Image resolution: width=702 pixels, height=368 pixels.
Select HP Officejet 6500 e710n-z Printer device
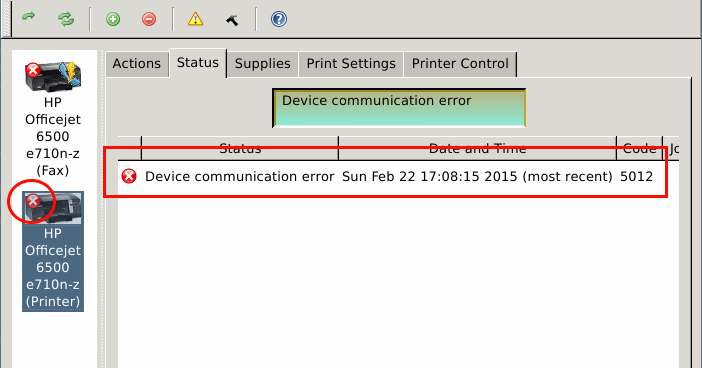click(53, 252)
